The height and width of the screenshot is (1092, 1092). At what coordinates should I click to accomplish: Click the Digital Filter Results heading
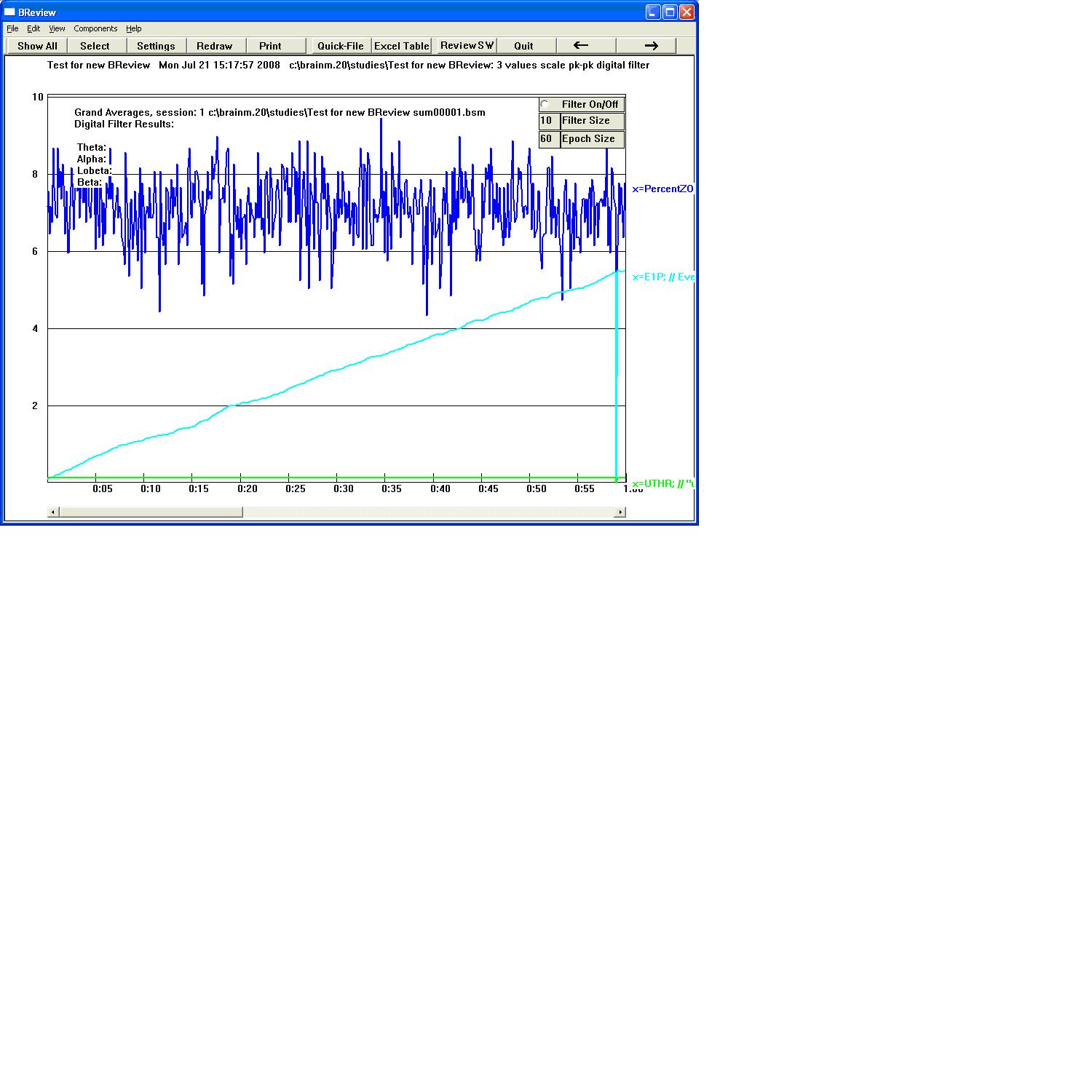click(124, 124)
